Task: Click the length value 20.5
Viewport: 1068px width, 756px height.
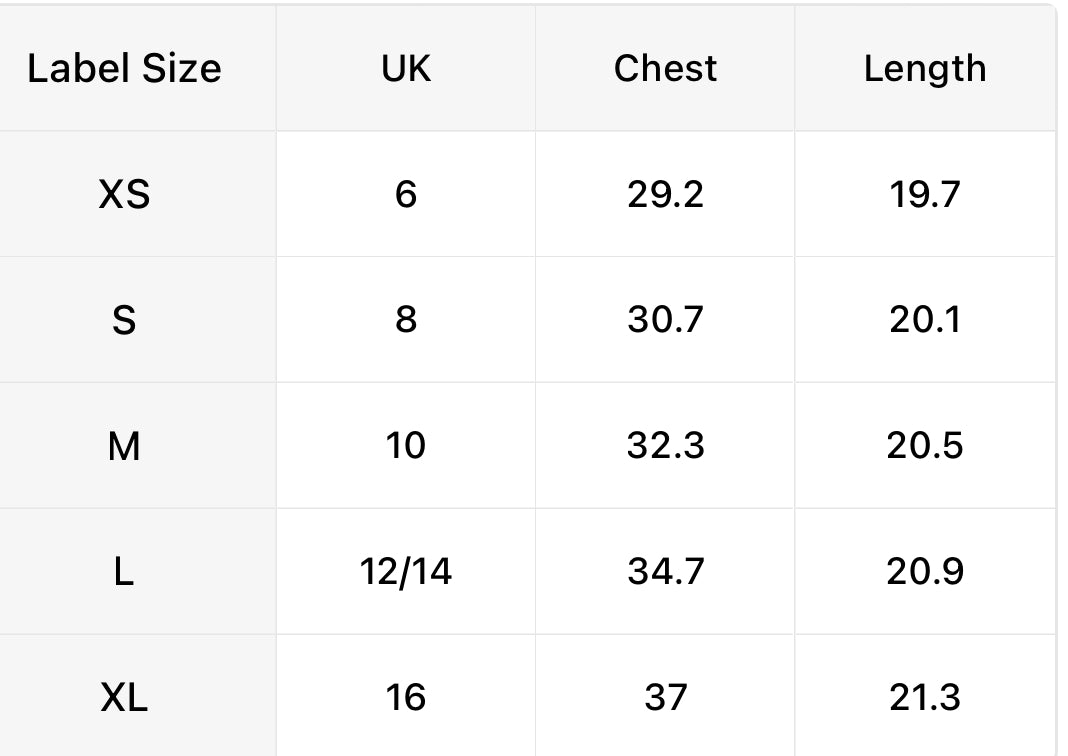Action: 924,446
